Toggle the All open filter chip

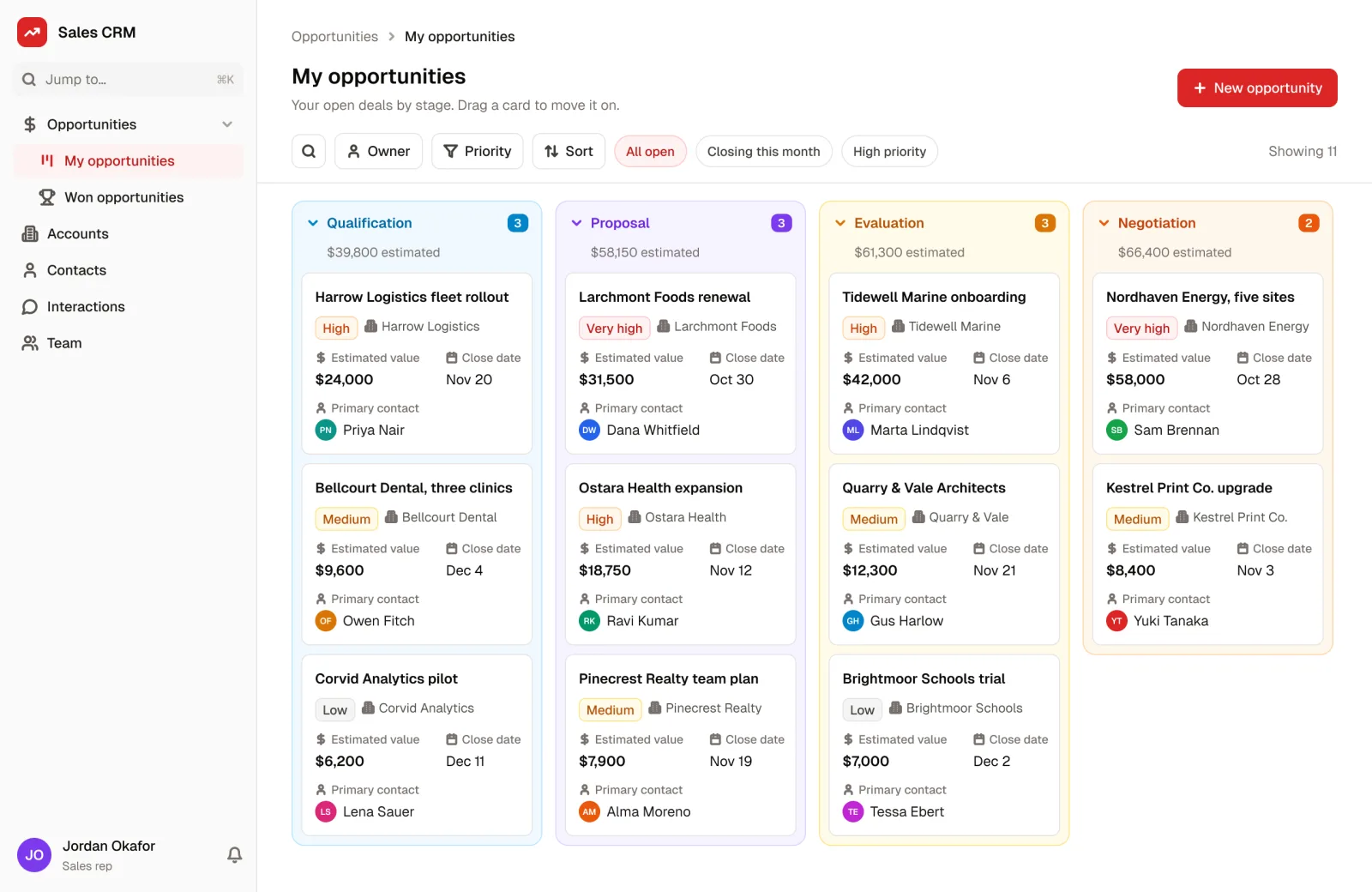pos(650,152)
